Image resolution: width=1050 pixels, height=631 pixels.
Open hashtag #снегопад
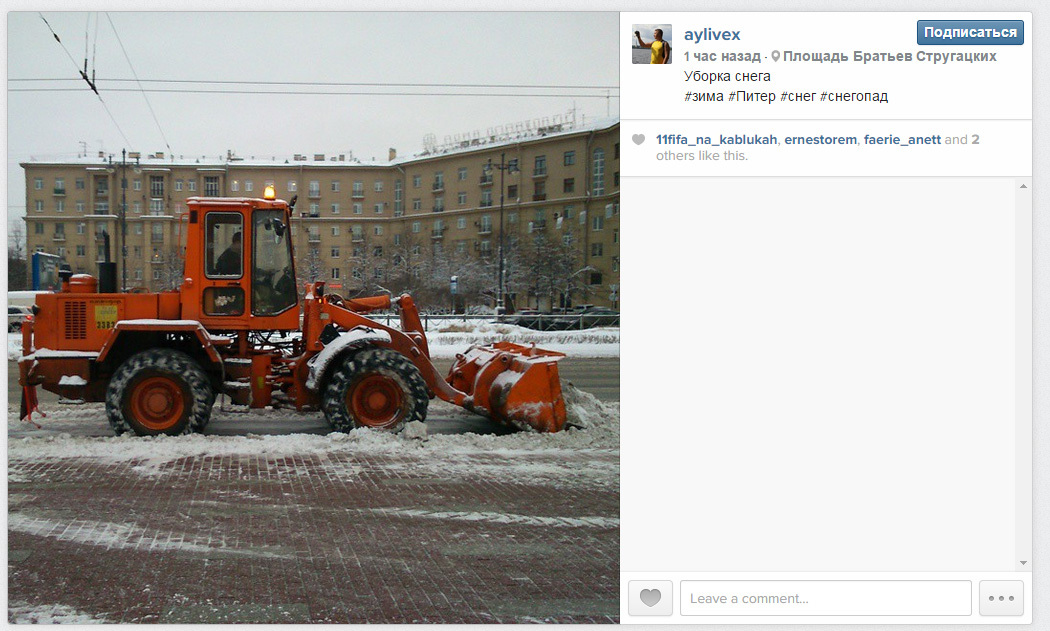tap(854, 96)
